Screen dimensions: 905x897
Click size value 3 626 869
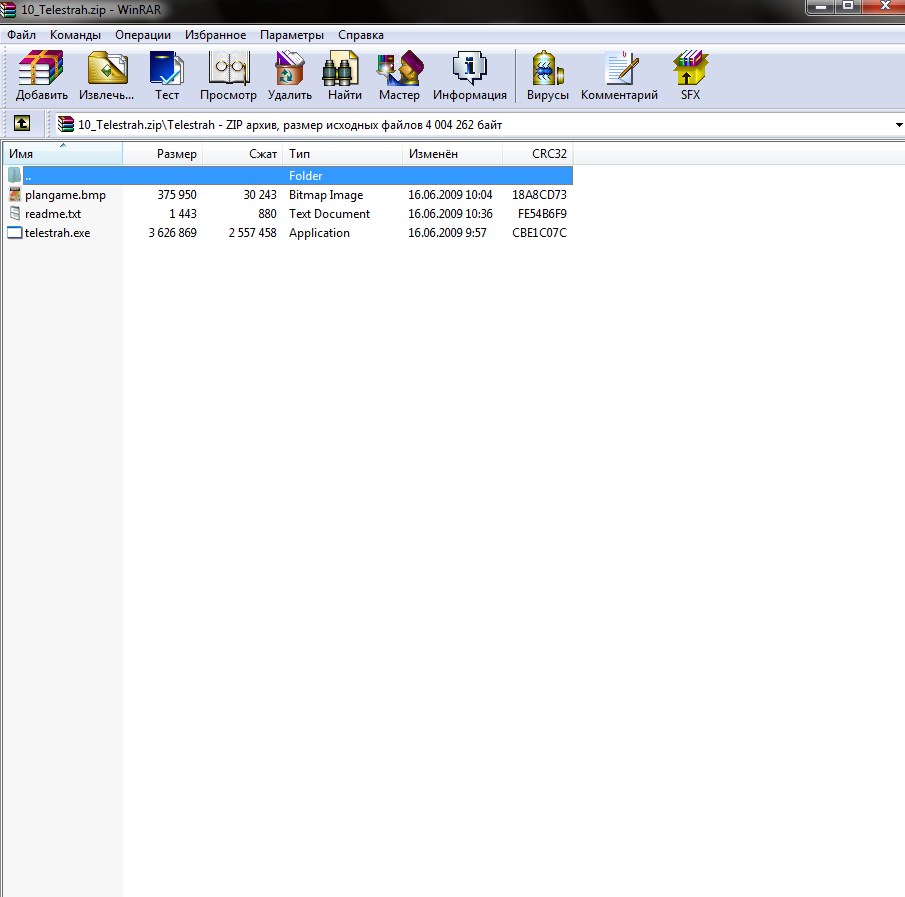click(x=173, y=233)
